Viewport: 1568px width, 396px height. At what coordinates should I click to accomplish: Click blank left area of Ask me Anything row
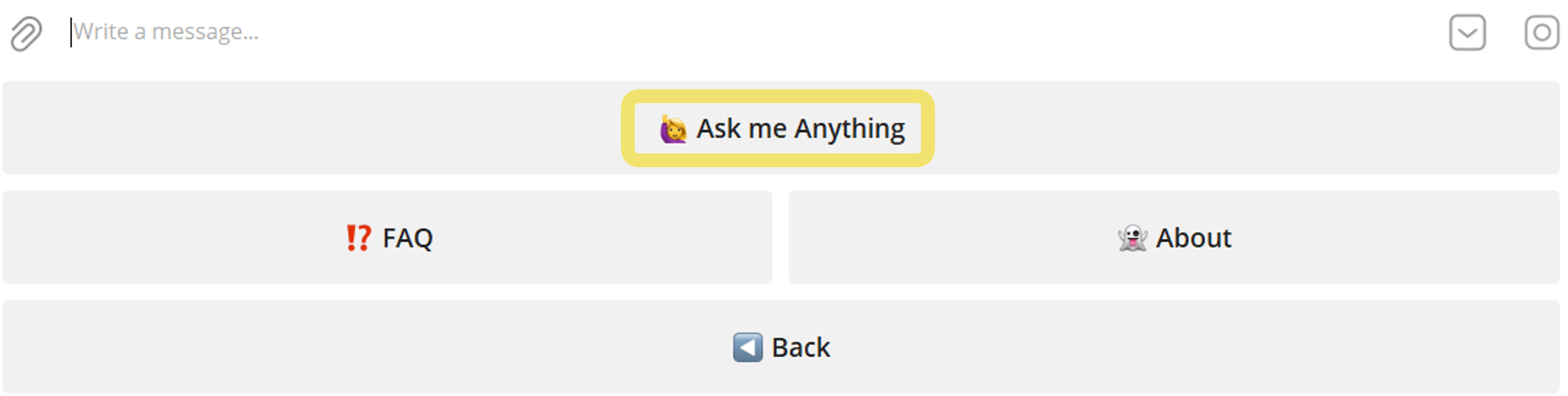click(312, 128)
